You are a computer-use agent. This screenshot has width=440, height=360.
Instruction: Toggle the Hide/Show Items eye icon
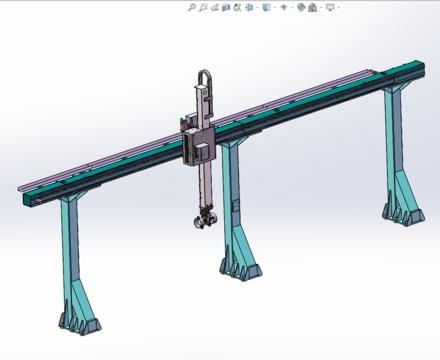coord(284,7)
